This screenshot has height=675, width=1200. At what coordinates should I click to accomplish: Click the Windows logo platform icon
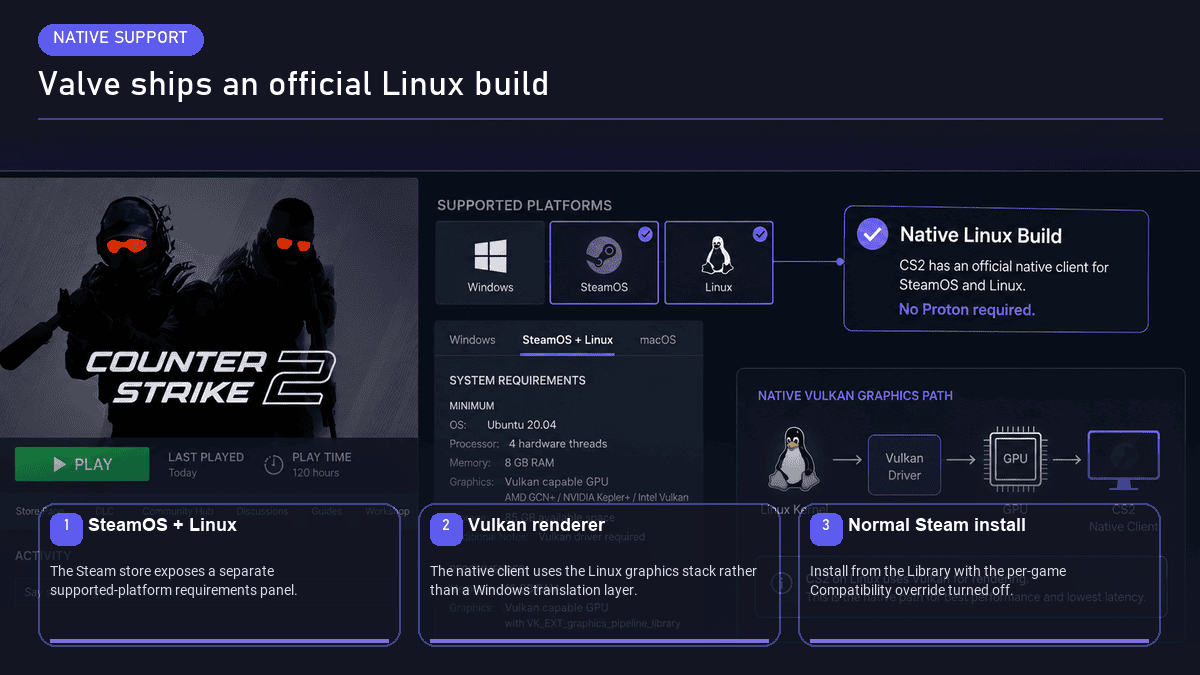[490, 256]
